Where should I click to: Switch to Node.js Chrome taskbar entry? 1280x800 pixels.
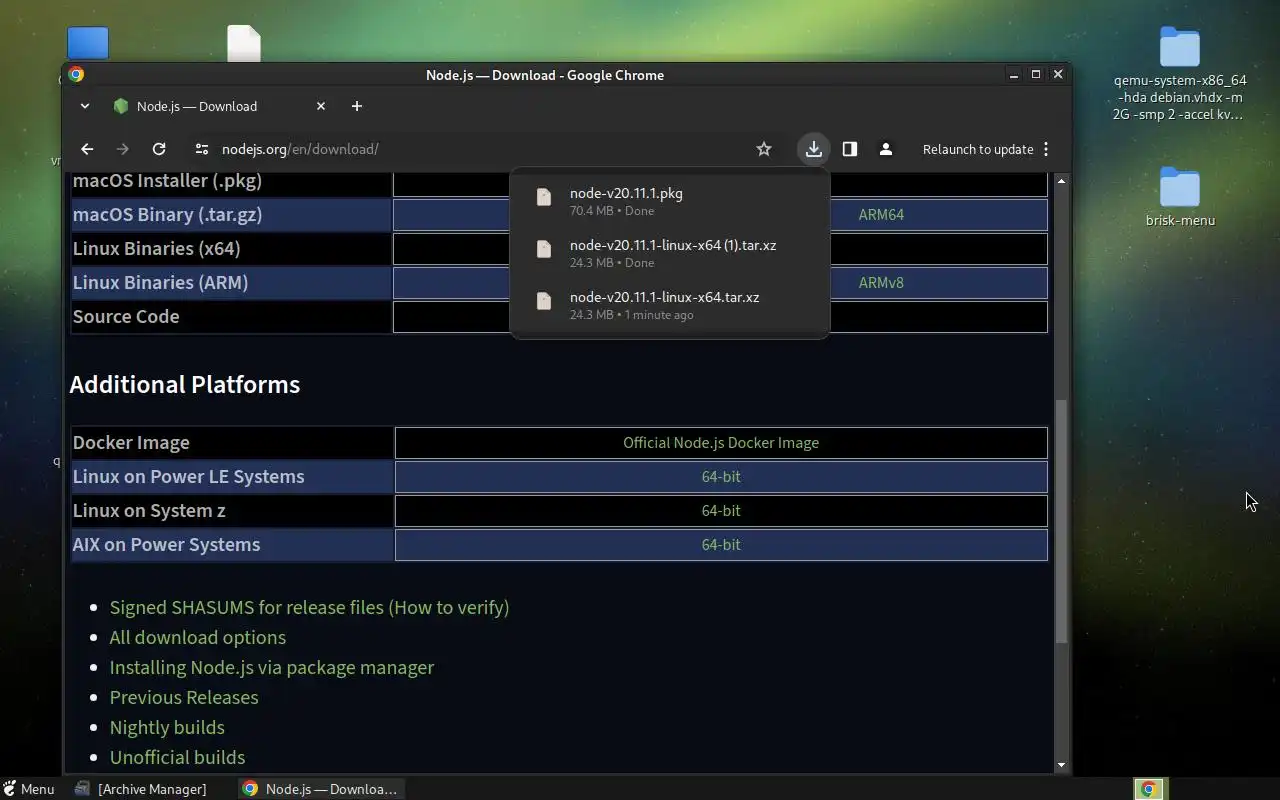(321, 789)
